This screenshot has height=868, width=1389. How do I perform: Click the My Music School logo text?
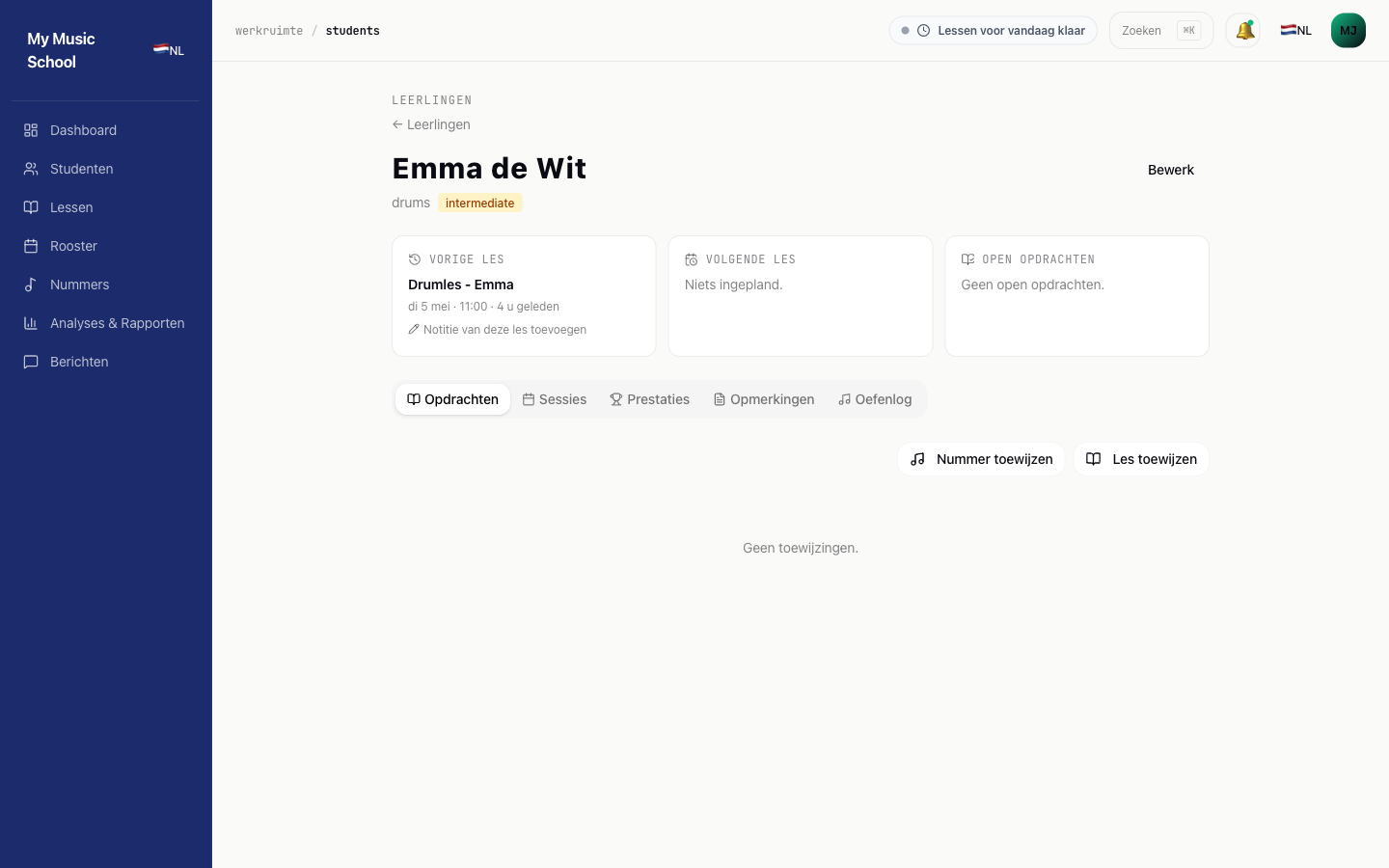61,50
